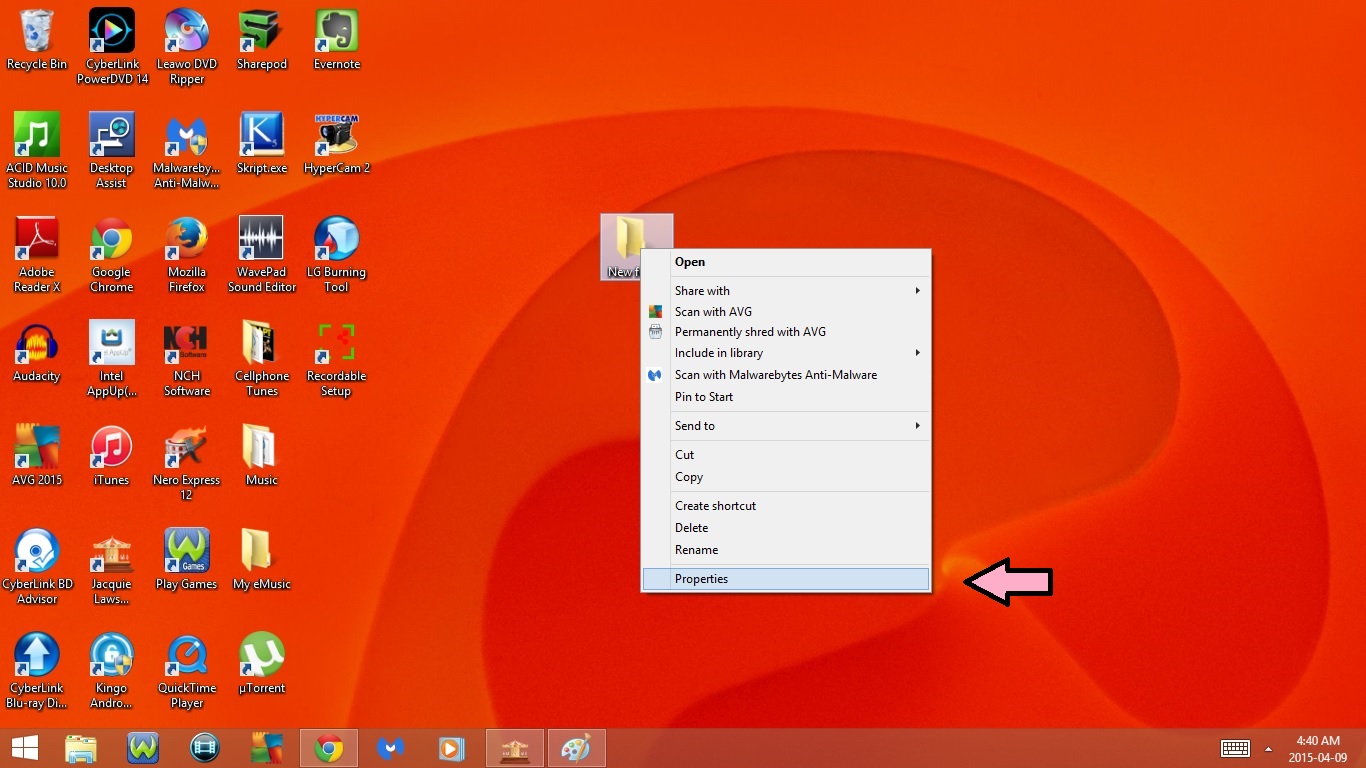Screen dimensions: 1366x768
Task: Select the Recordable Setup icon
Action: pos(337,359)
